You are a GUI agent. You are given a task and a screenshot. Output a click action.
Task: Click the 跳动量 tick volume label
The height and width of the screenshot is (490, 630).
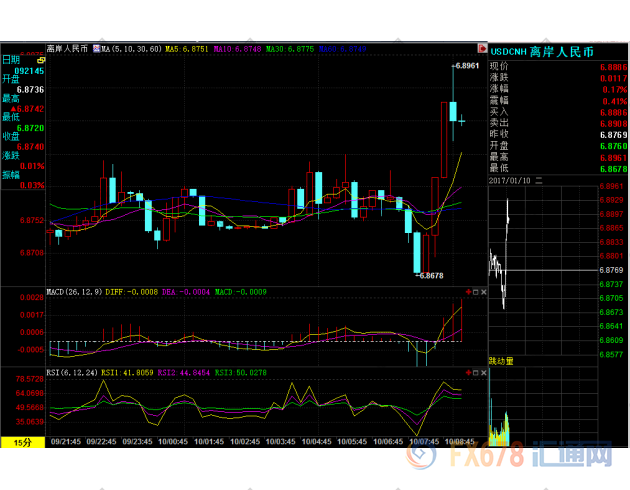[x=502, y=360]
